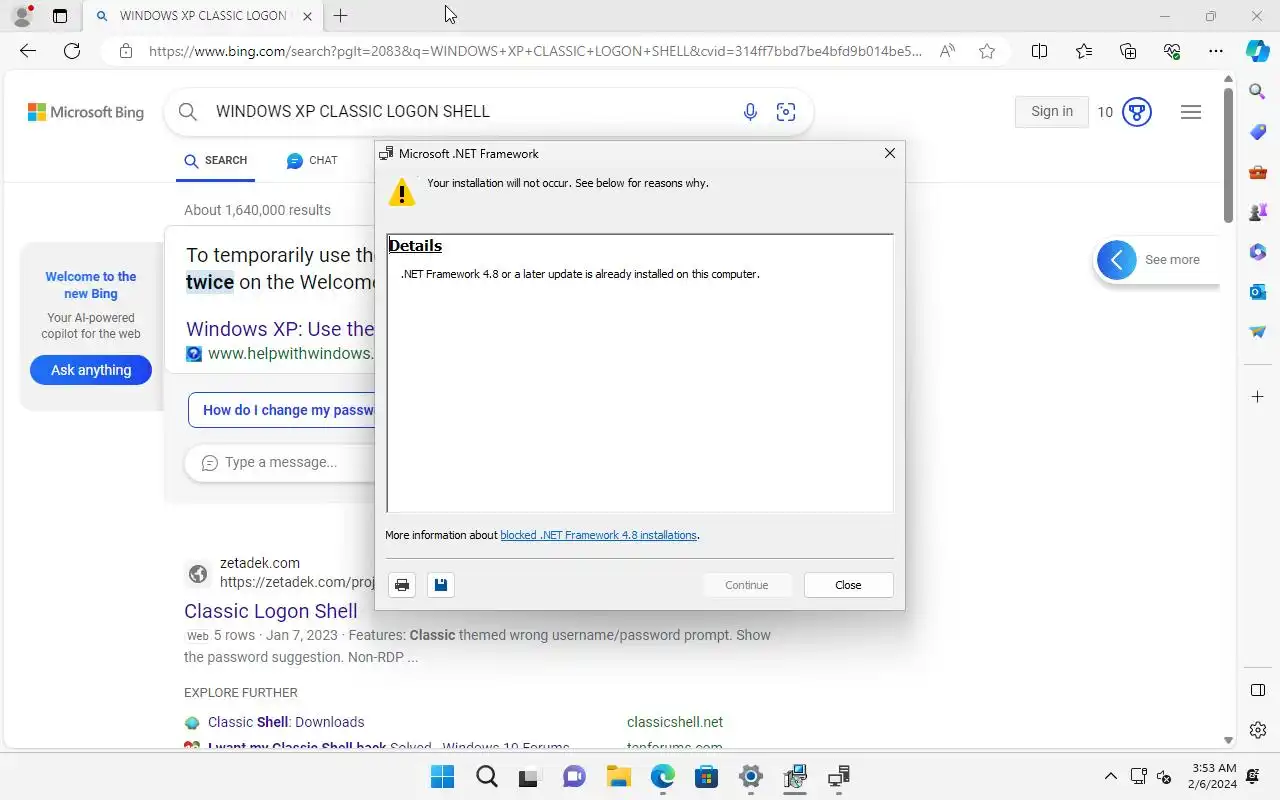This screenshot has width=1280, height=800.
Task: Open sidebar Microsoft 365 icon
Action: pos(1258,252)
